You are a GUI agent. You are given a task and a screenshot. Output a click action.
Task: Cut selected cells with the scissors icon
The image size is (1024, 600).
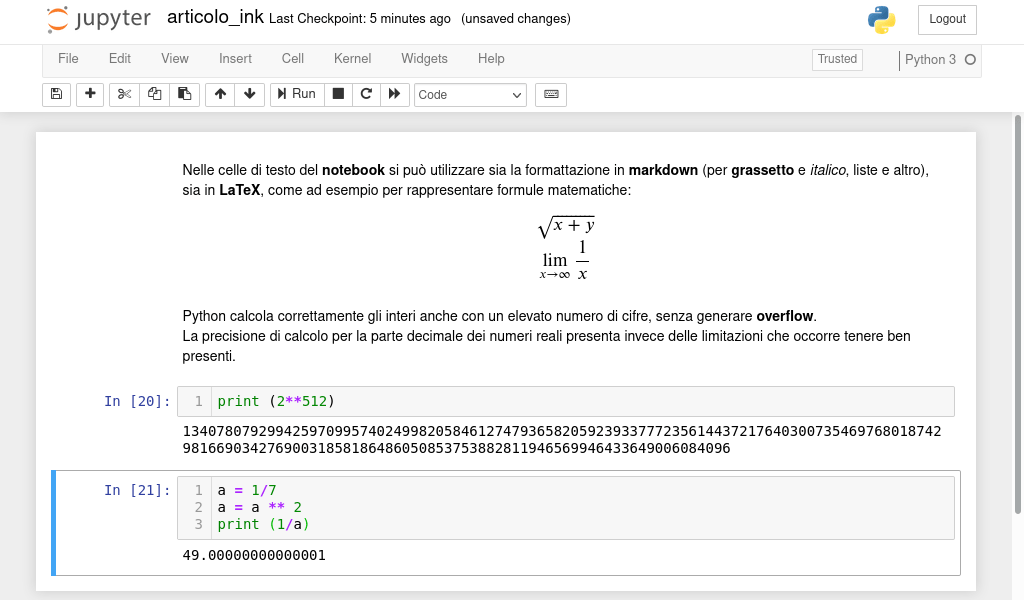pyautogui.click(x=124, y=94)
